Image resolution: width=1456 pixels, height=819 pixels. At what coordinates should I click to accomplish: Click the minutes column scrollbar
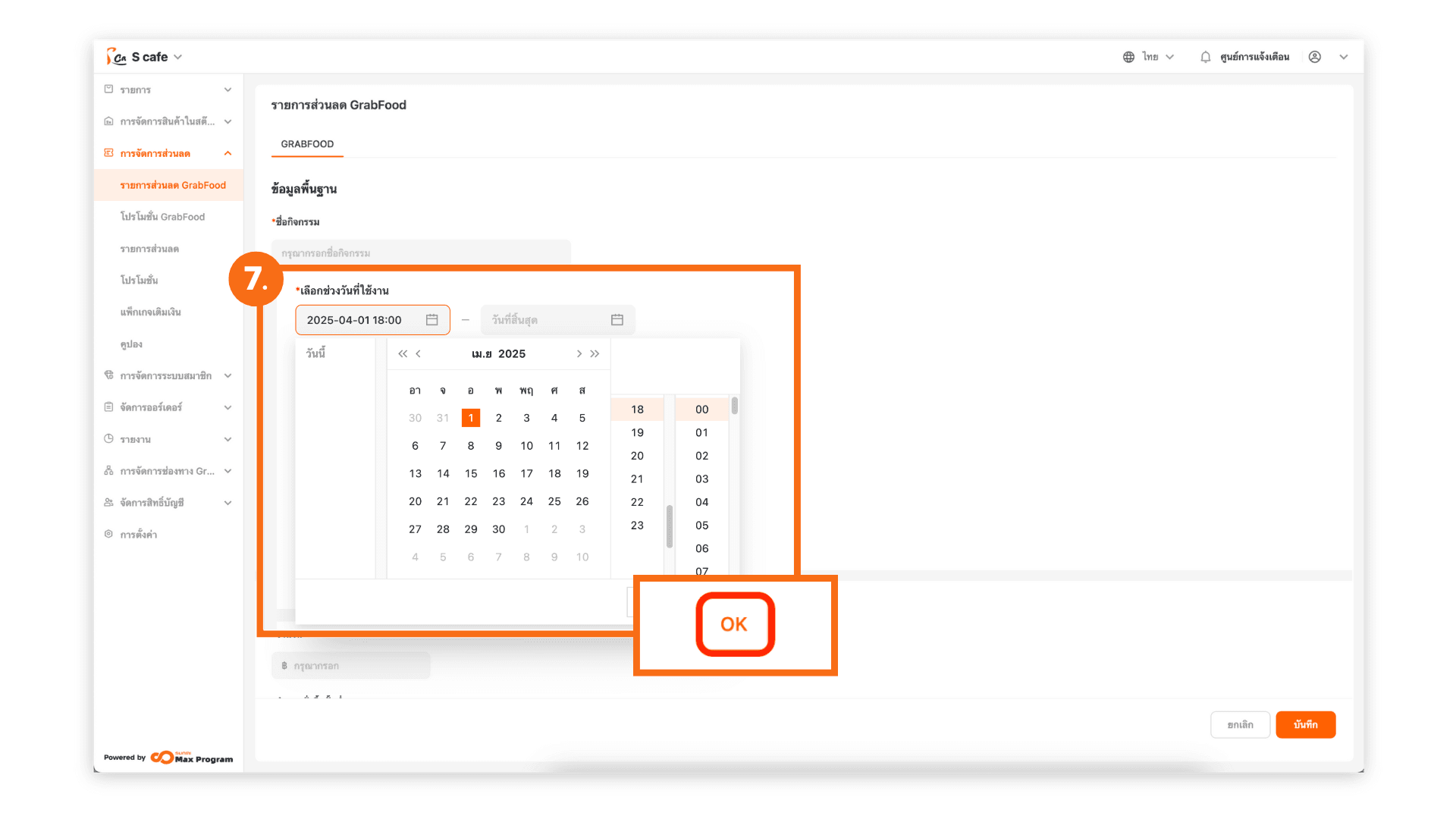[x=734, y=406]
